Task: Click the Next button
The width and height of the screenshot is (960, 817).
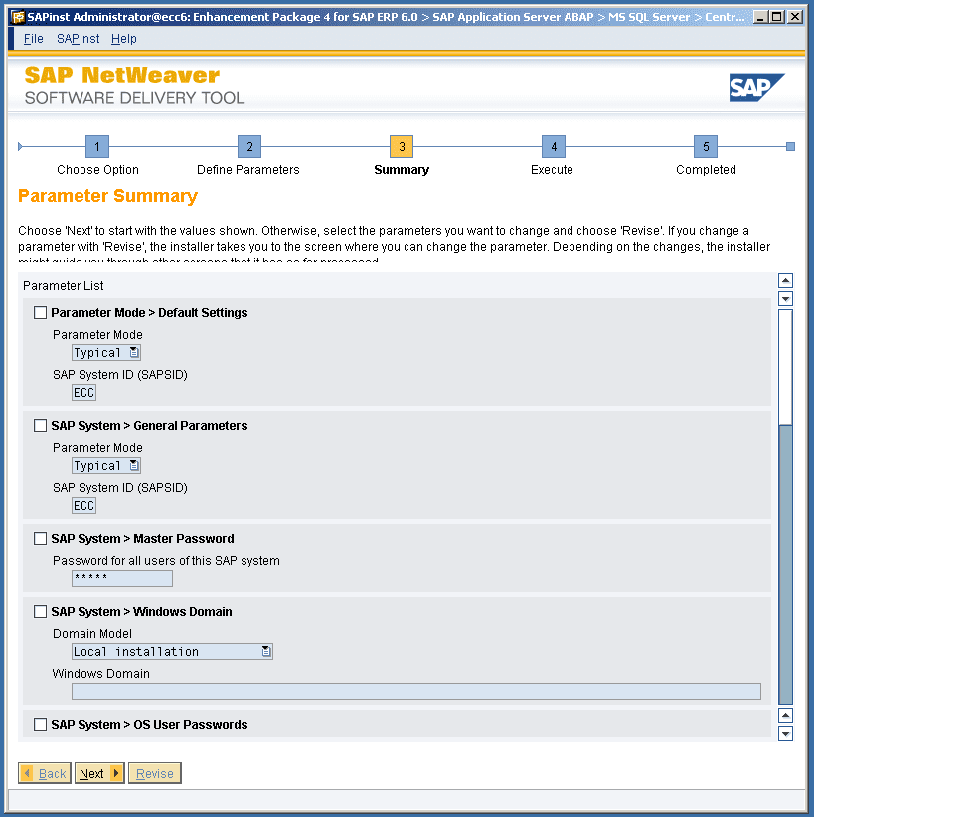Action: tap(100, 773)
